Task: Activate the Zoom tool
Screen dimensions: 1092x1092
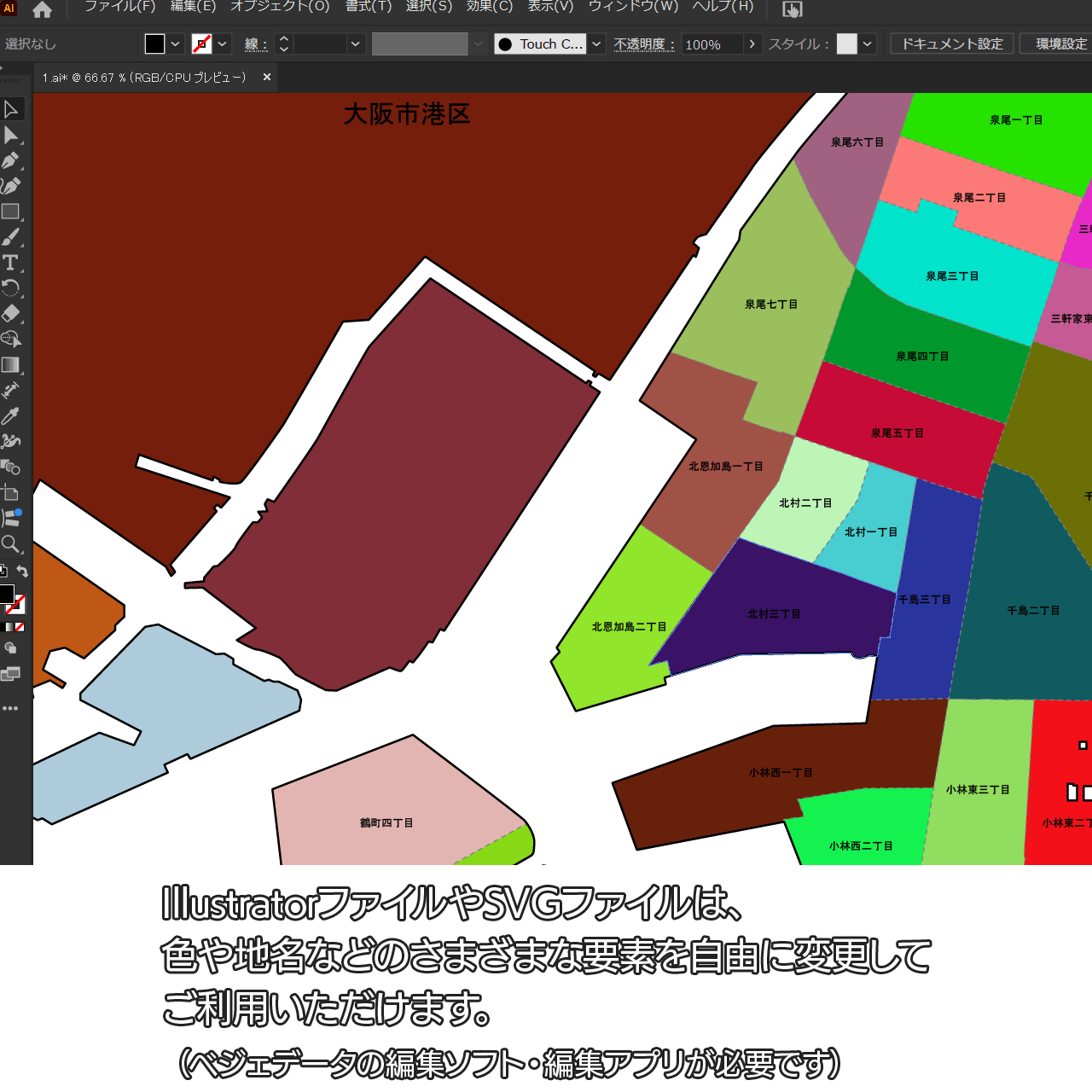Action: [x=11, y=544]
